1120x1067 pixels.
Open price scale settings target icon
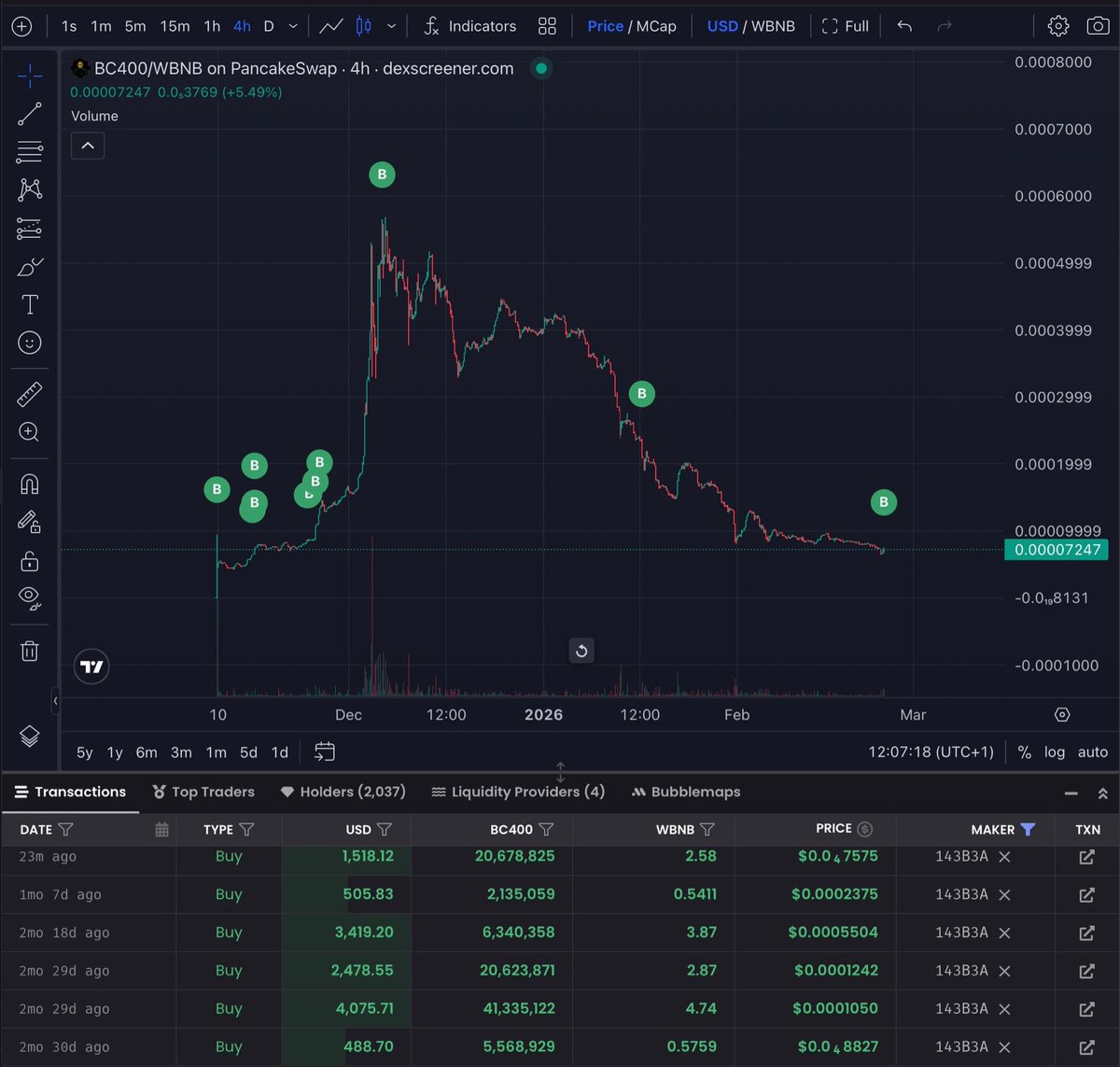pyautogui.click(x=1062, y=715)
